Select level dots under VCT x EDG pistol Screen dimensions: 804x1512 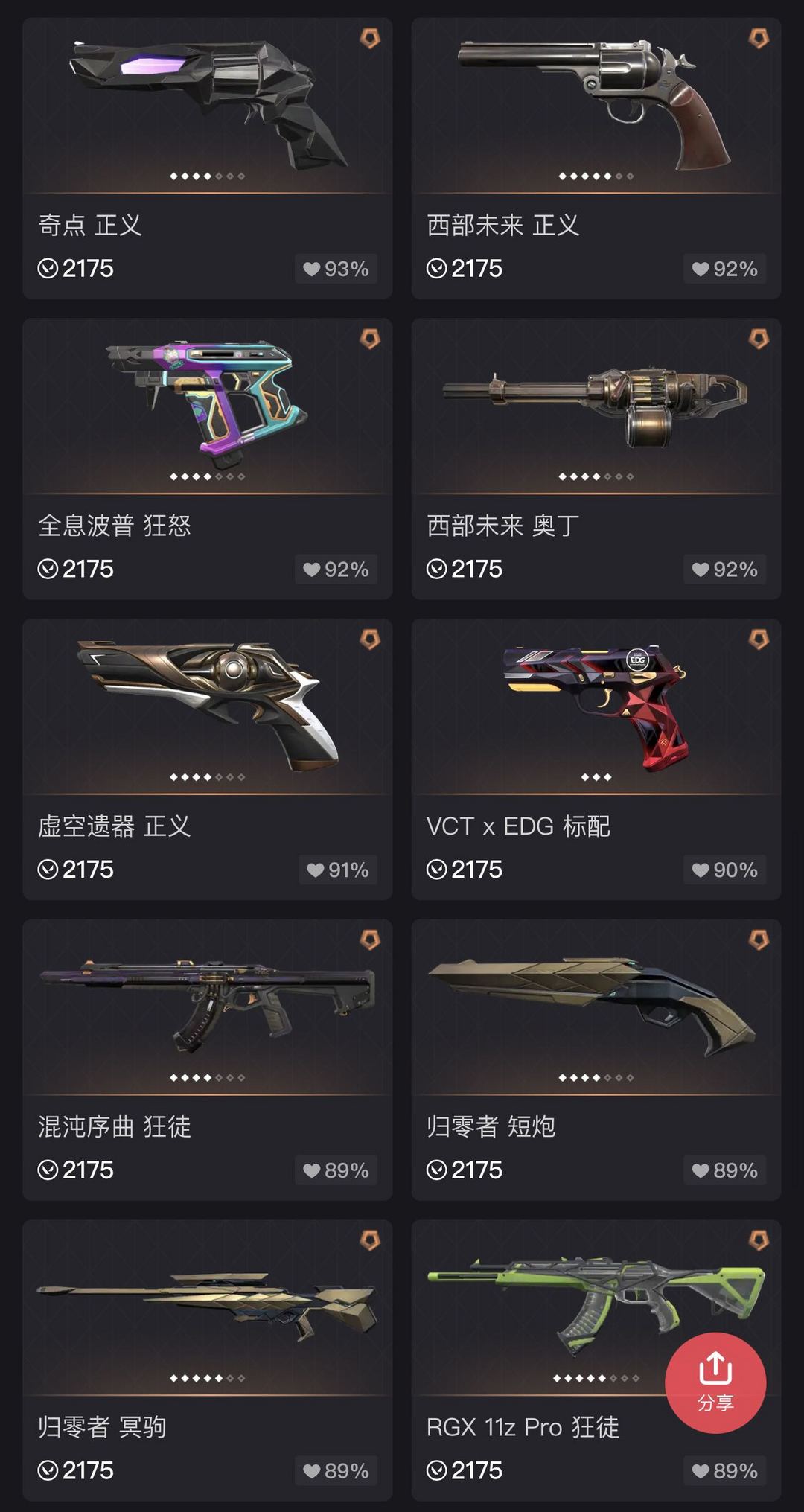click(596, 777)
